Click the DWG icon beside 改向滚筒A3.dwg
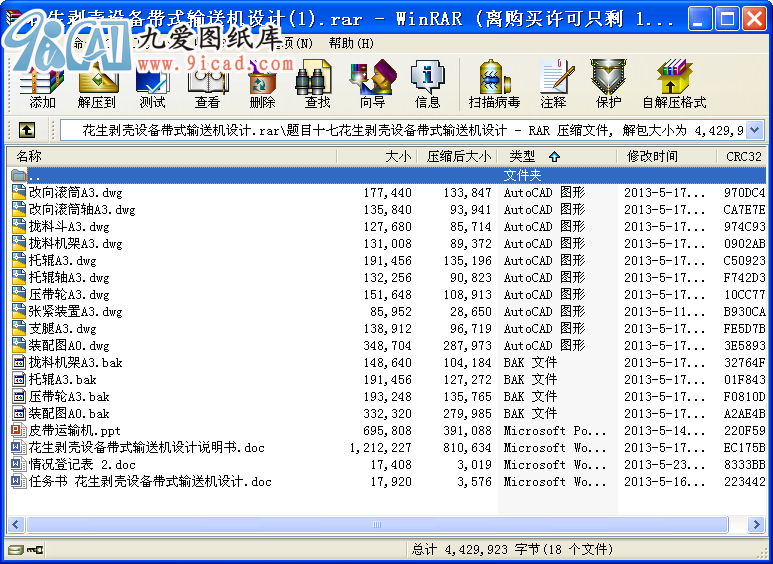773x564 pixels. tap(19, 192)
